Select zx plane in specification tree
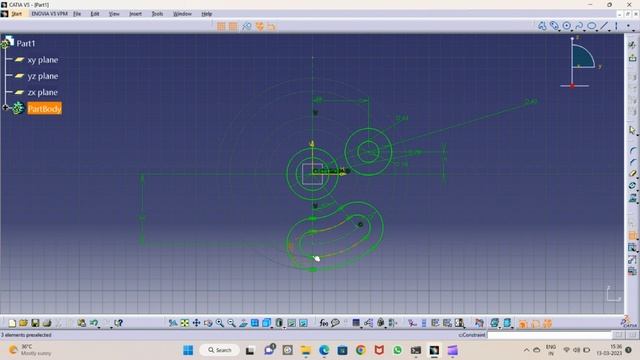Image resolution: width=640 pixels, height=360 pixels. pos(42,92)
